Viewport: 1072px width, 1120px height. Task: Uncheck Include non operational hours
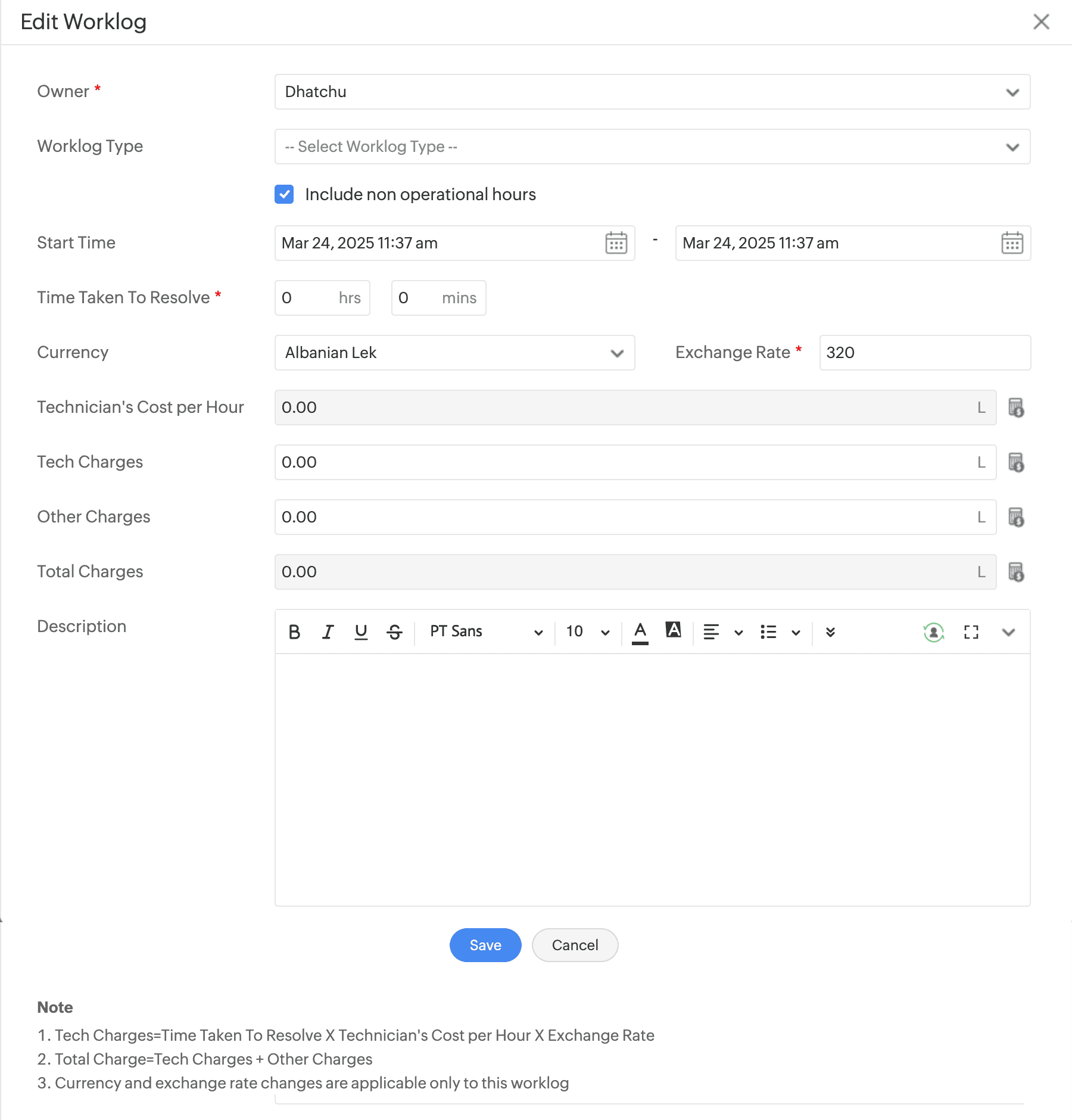(284, 194)
